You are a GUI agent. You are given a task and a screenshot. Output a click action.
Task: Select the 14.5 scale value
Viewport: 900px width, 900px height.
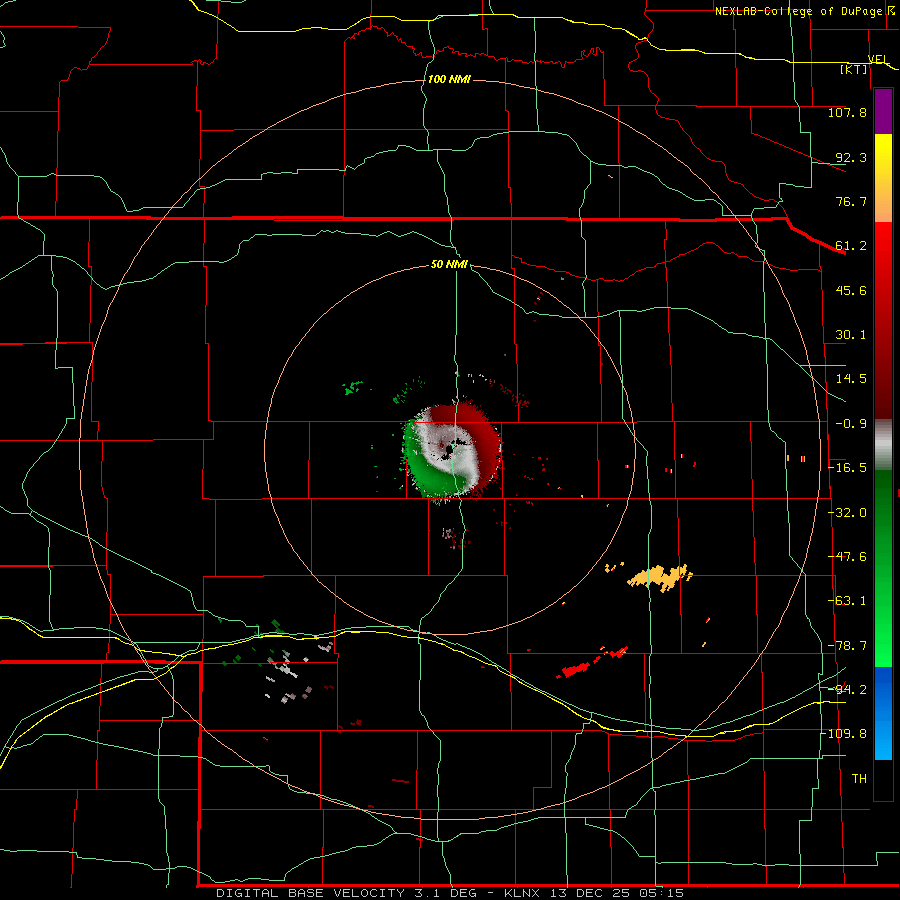[x=851, y=379]
